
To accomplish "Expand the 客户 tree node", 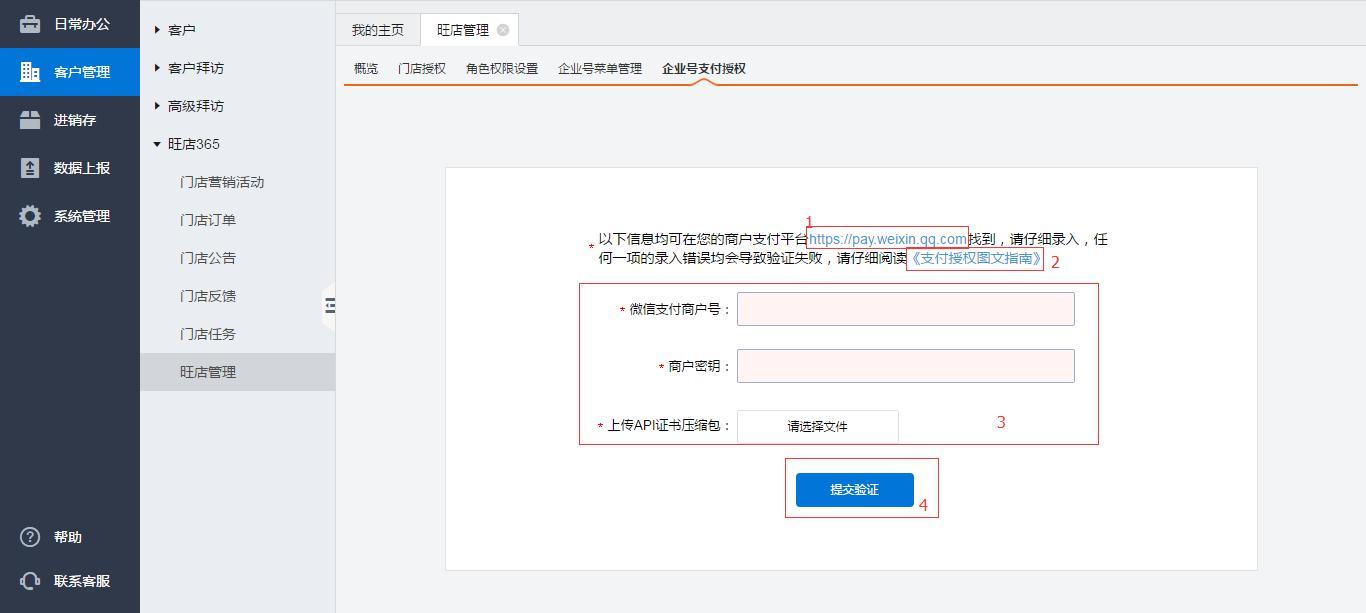I will coord(157,30).
